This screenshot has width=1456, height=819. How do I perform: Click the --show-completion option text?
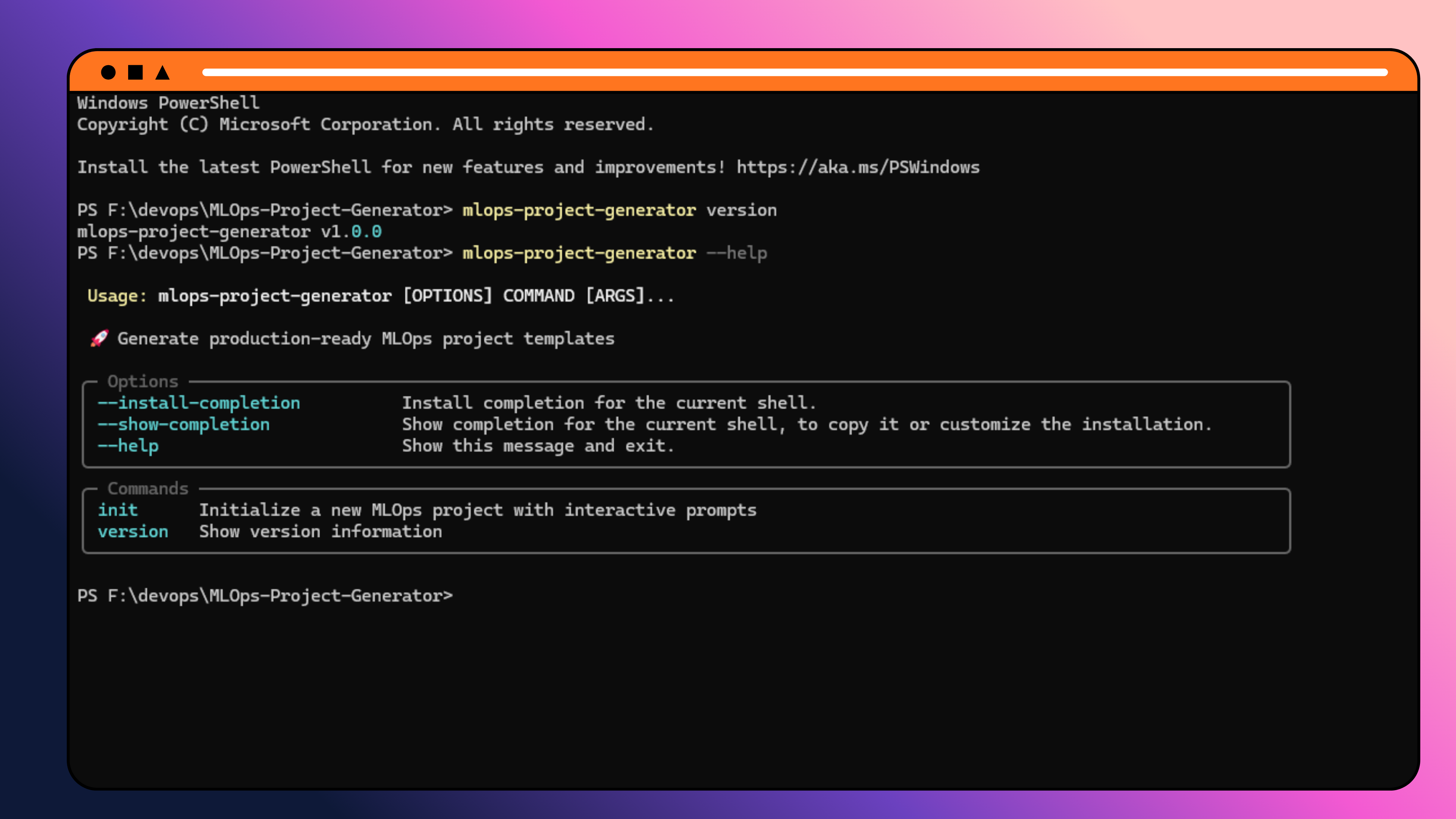184,425
